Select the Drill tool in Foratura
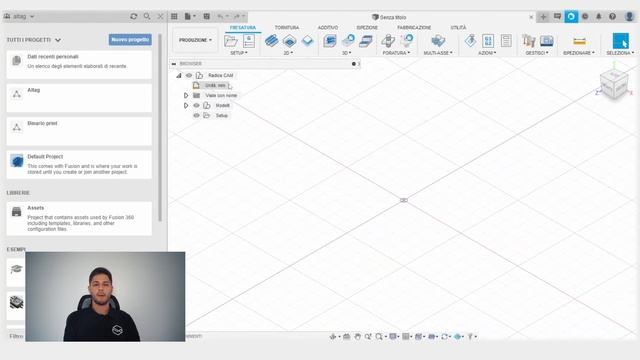Image resolution: width=640 pixels, height=360 pixels. [388, 41]
